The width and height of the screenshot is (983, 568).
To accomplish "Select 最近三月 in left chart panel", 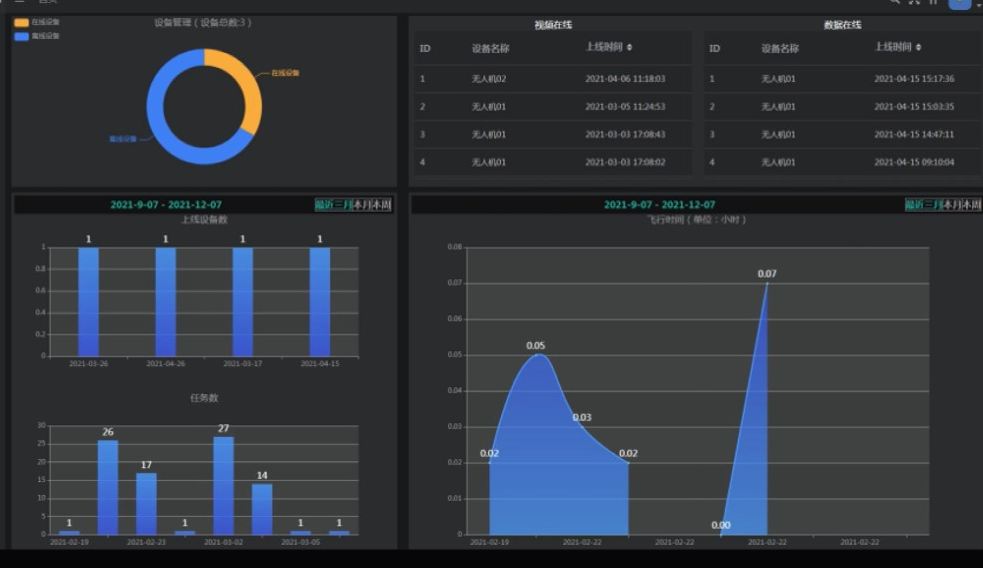I will click(x=333, y=205).
